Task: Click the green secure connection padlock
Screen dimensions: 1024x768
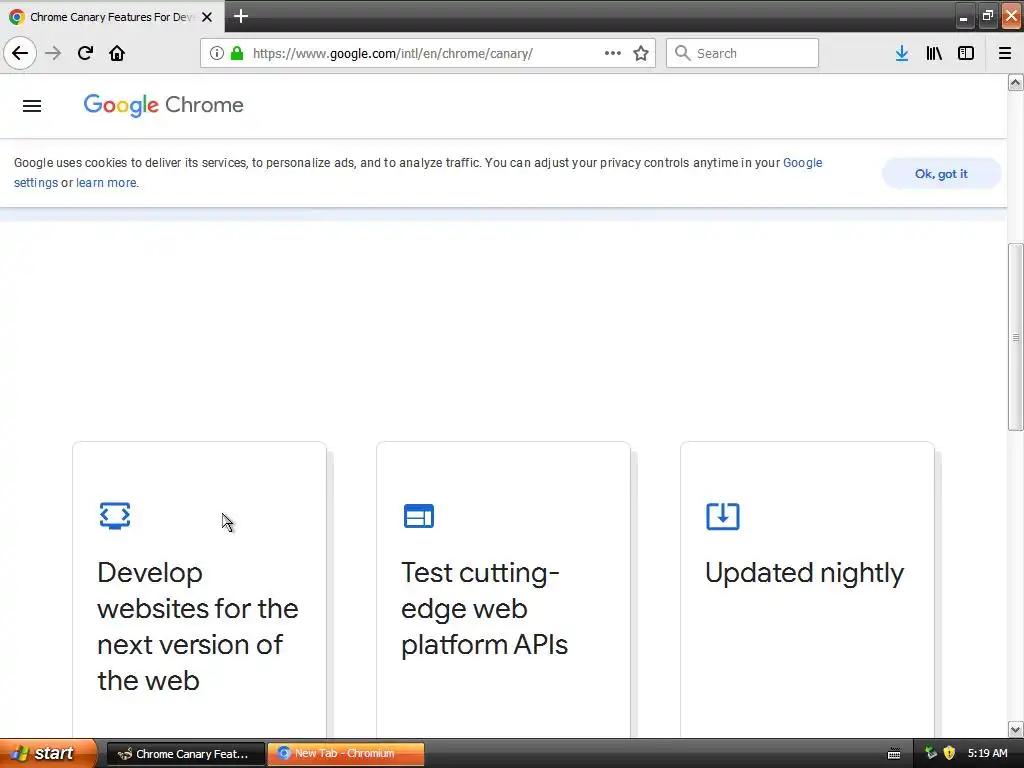Action: coord(237,53)
